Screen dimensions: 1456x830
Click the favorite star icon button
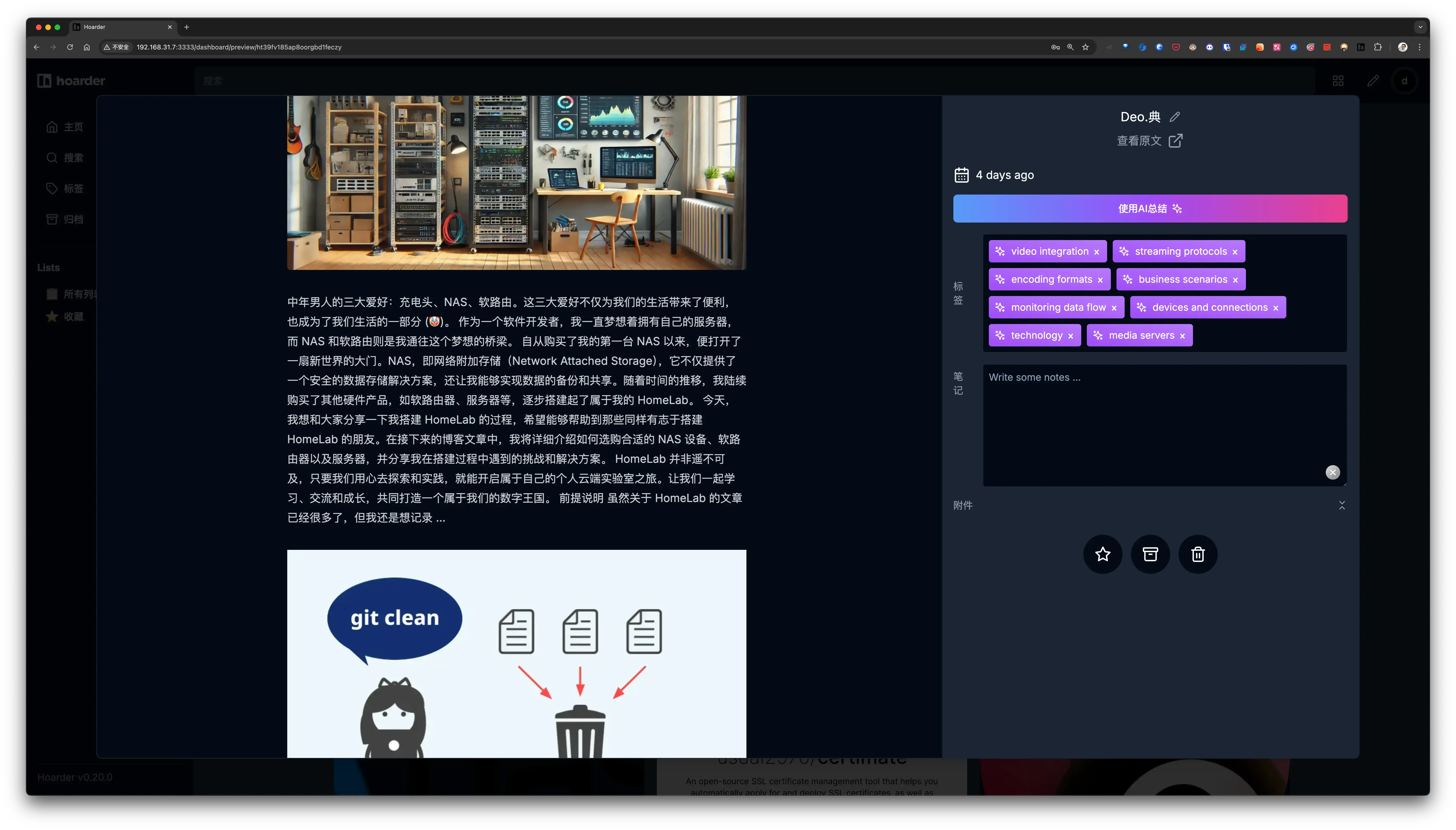[1102, 554]
